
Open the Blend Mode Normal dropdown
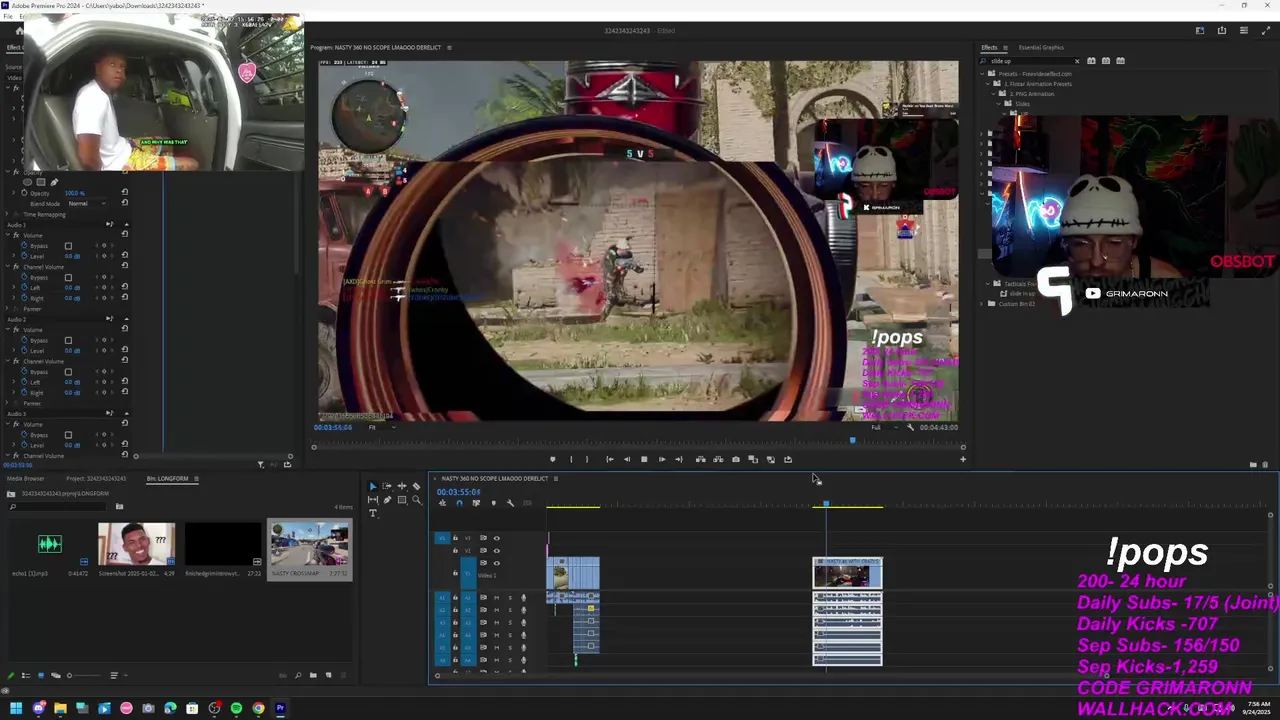87,203
